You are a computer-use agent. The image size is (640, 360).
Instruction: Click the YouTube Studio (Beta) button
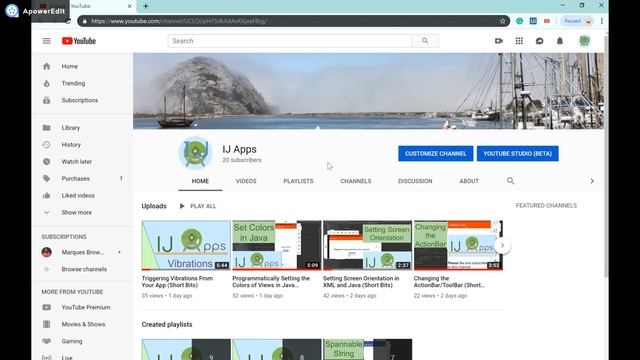pos(518,153)
